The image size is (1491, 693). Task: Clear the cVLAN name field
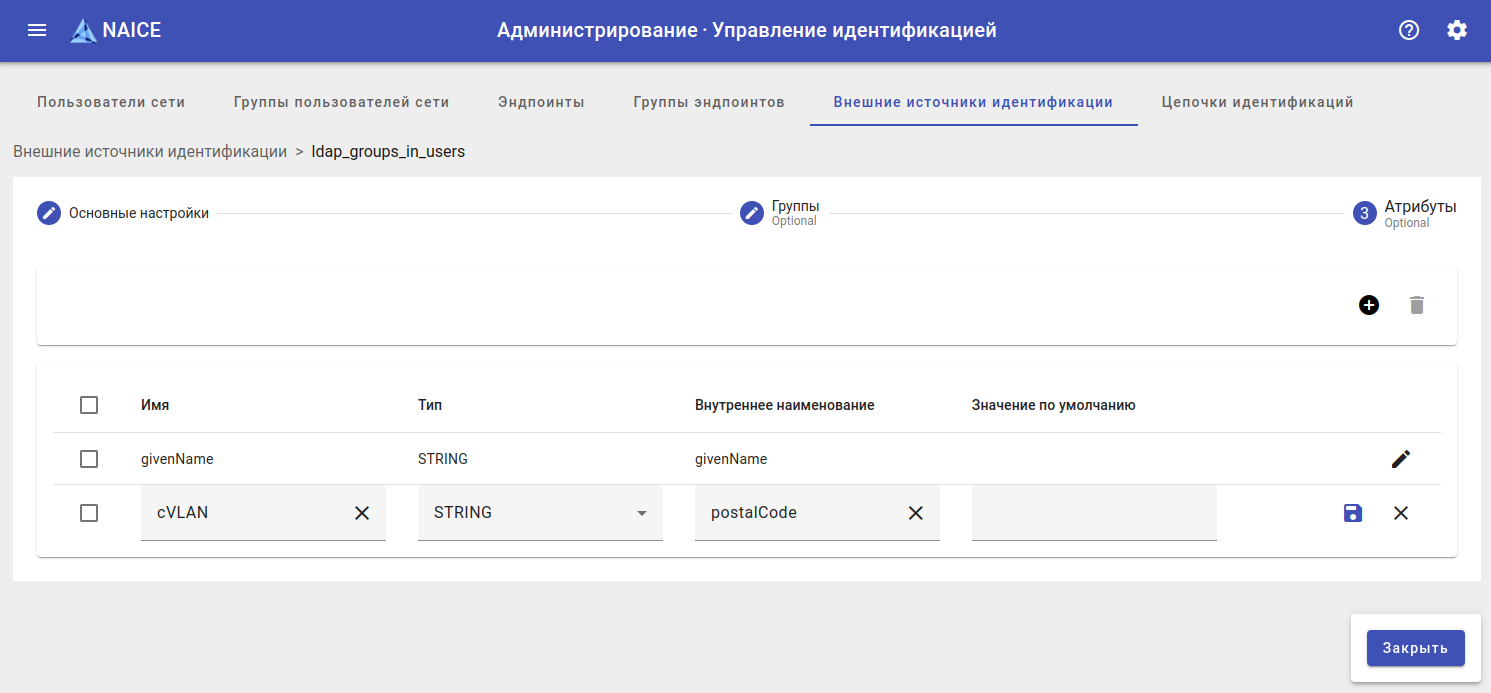click(362, 513)
